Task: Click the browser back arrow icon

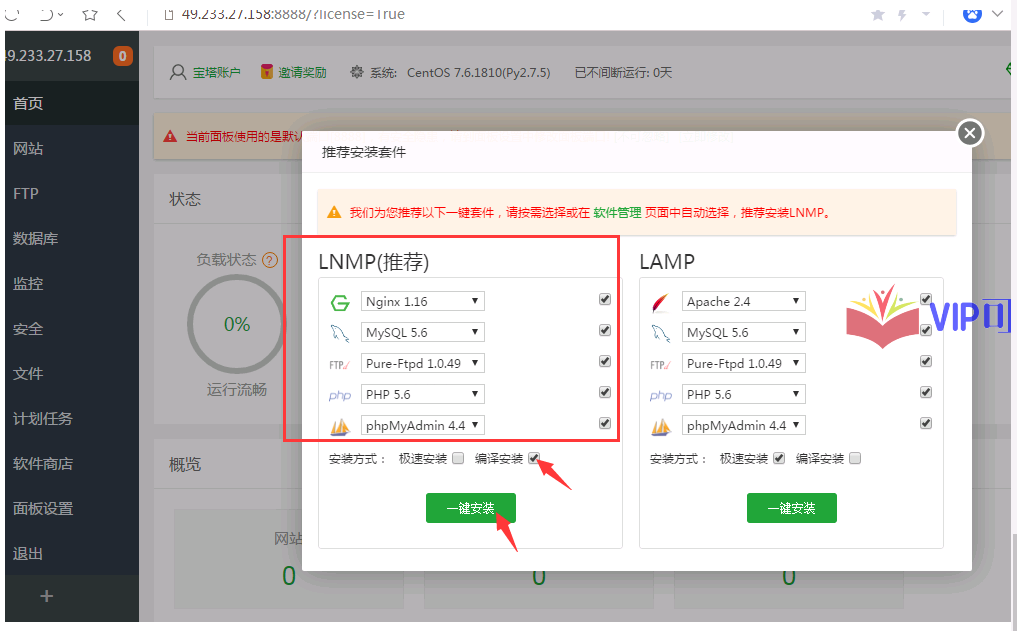Action: (121, 15)
